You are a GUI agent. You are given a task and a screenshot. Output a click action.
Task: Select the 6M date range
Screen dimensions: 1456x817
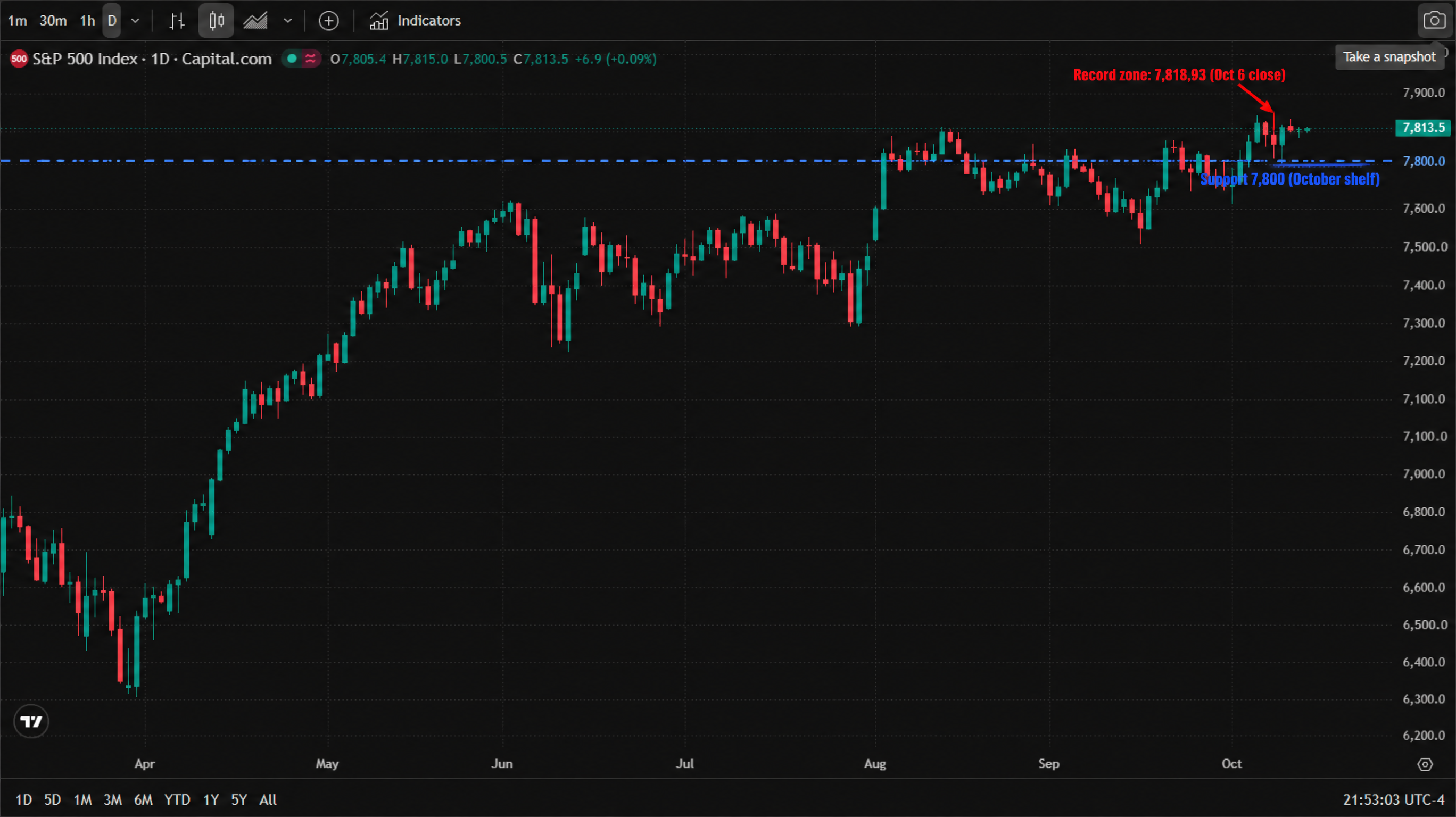pos(143,800)
